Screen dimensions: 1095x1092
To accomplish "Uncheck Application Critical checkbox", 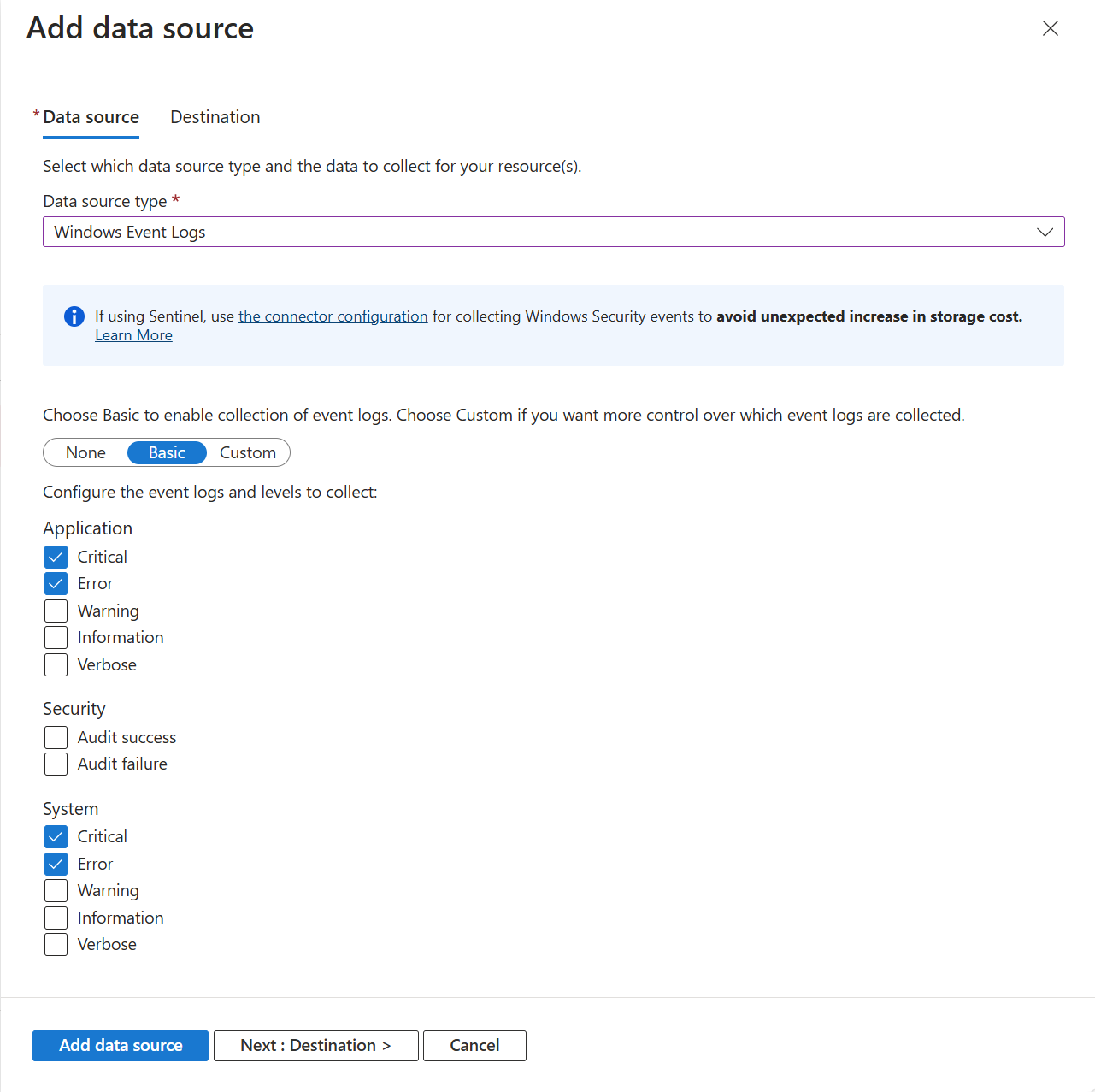I will (56, 558).
